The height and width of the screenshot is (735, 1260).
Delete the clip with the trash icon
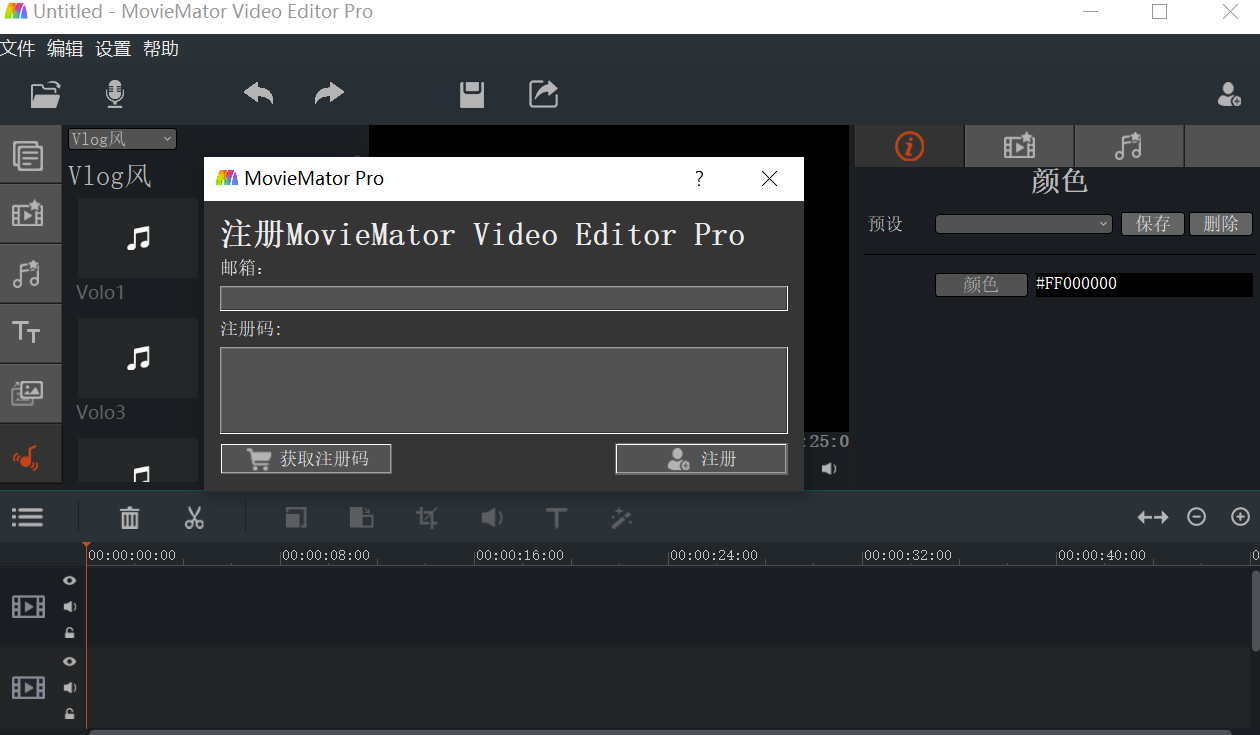pos(130,517)
